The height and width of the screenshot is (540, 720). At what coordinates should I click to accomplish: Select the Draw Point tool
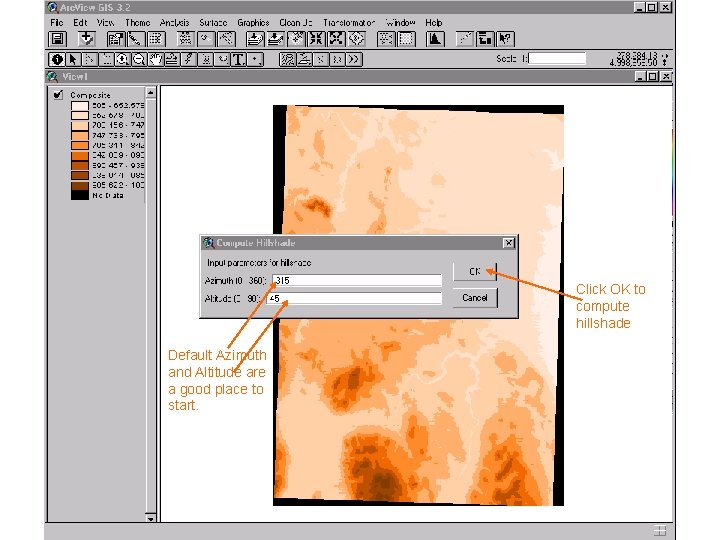[x=255, y=59]
